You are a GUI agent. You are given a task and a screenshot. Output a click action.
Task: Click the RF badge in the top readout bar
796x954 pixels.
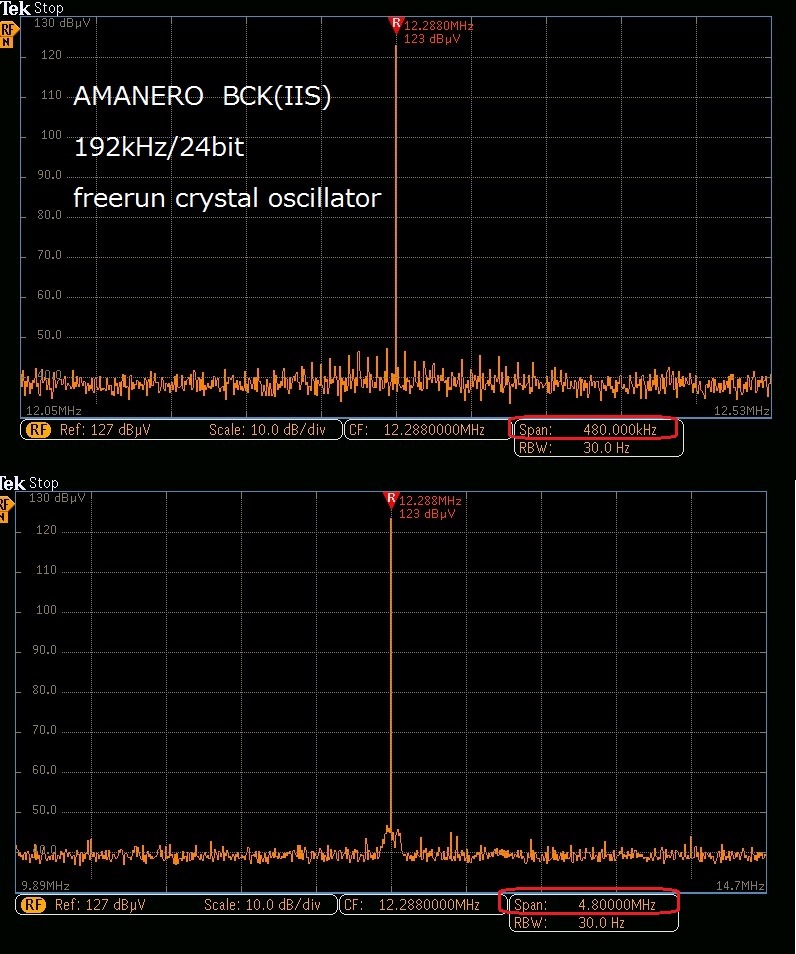point(38,430)
